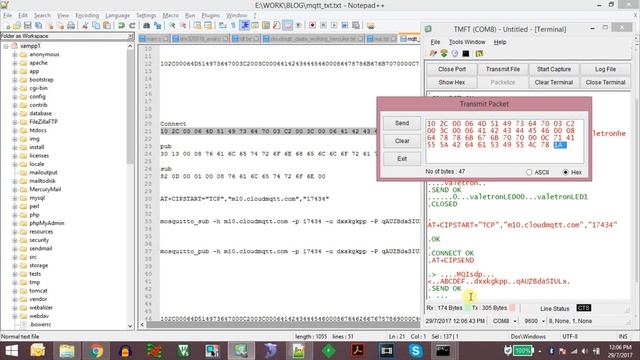Open the Encoding menu in Notepad++
Viewport: 640px width, 360px height.
click(x=87, y=16)
